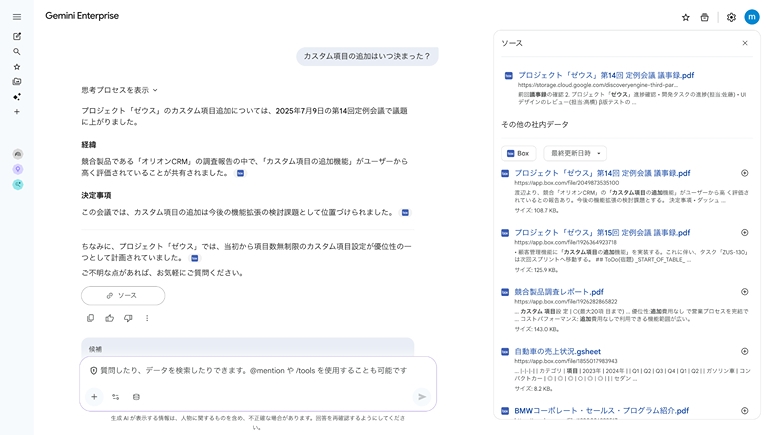This screenshot has height=435, width=768.
Task: Click target icon beside 競合製品調査レポート.pdf
Action: click(744, 292)
